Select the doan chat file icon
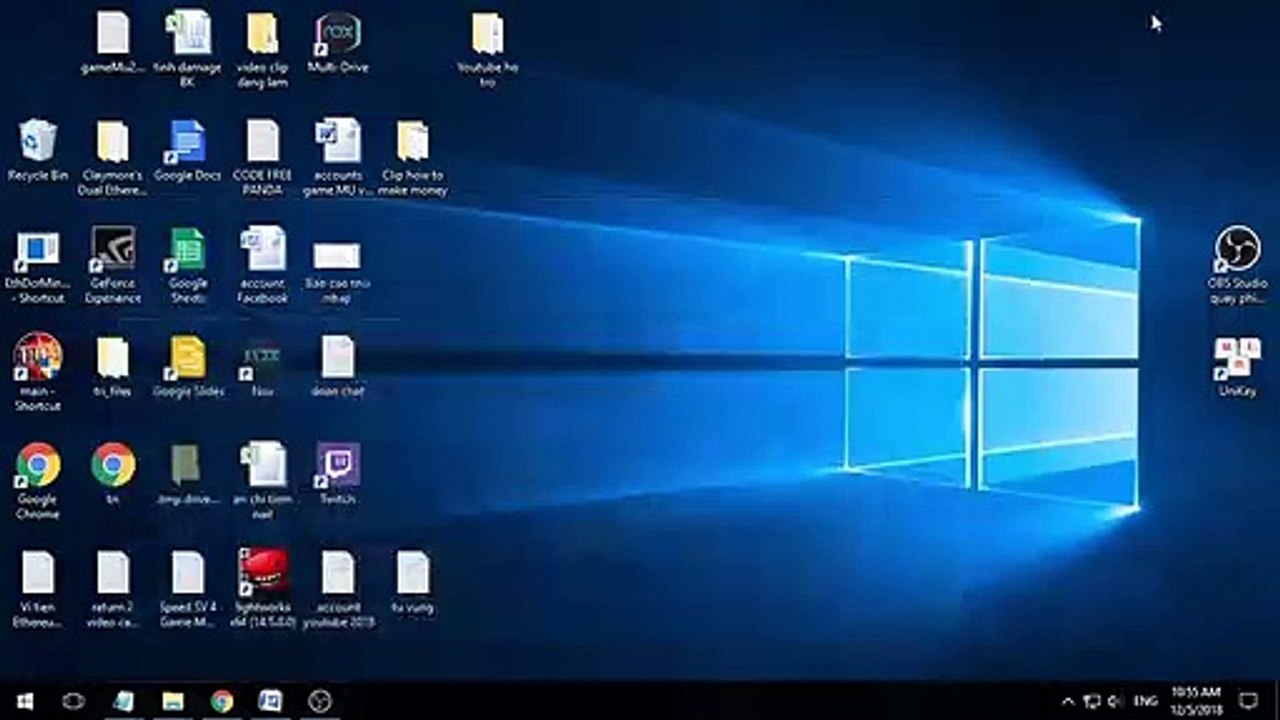The width and height of the screenshot is (1280, 720). click(338, 357)
